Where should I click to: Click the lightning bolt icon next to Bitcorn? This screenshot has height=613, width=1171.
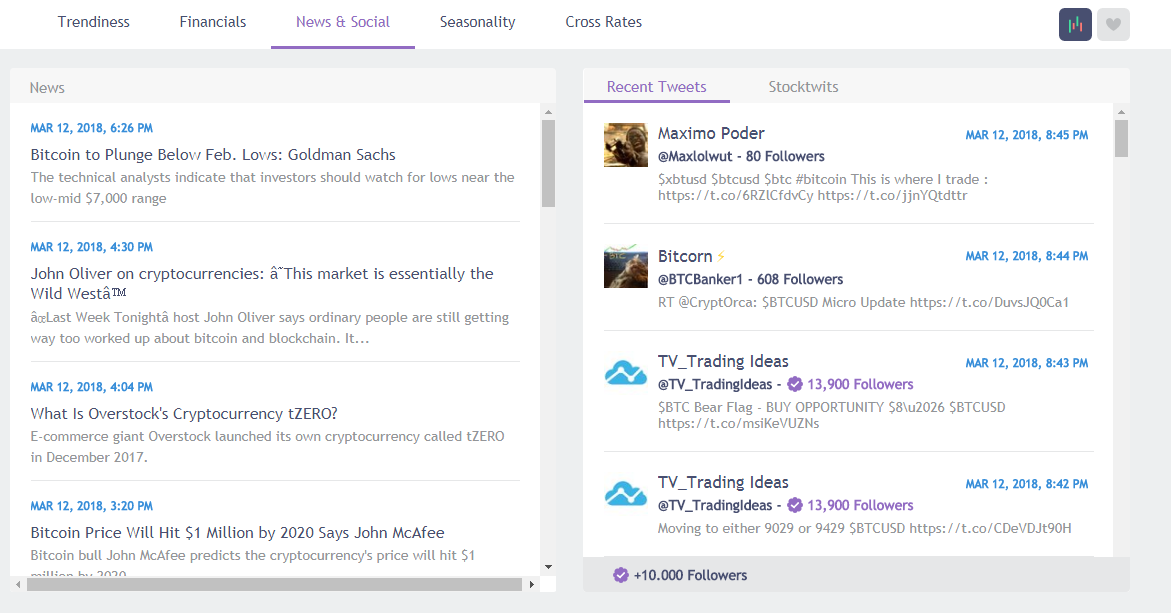[x=721, y=256]
